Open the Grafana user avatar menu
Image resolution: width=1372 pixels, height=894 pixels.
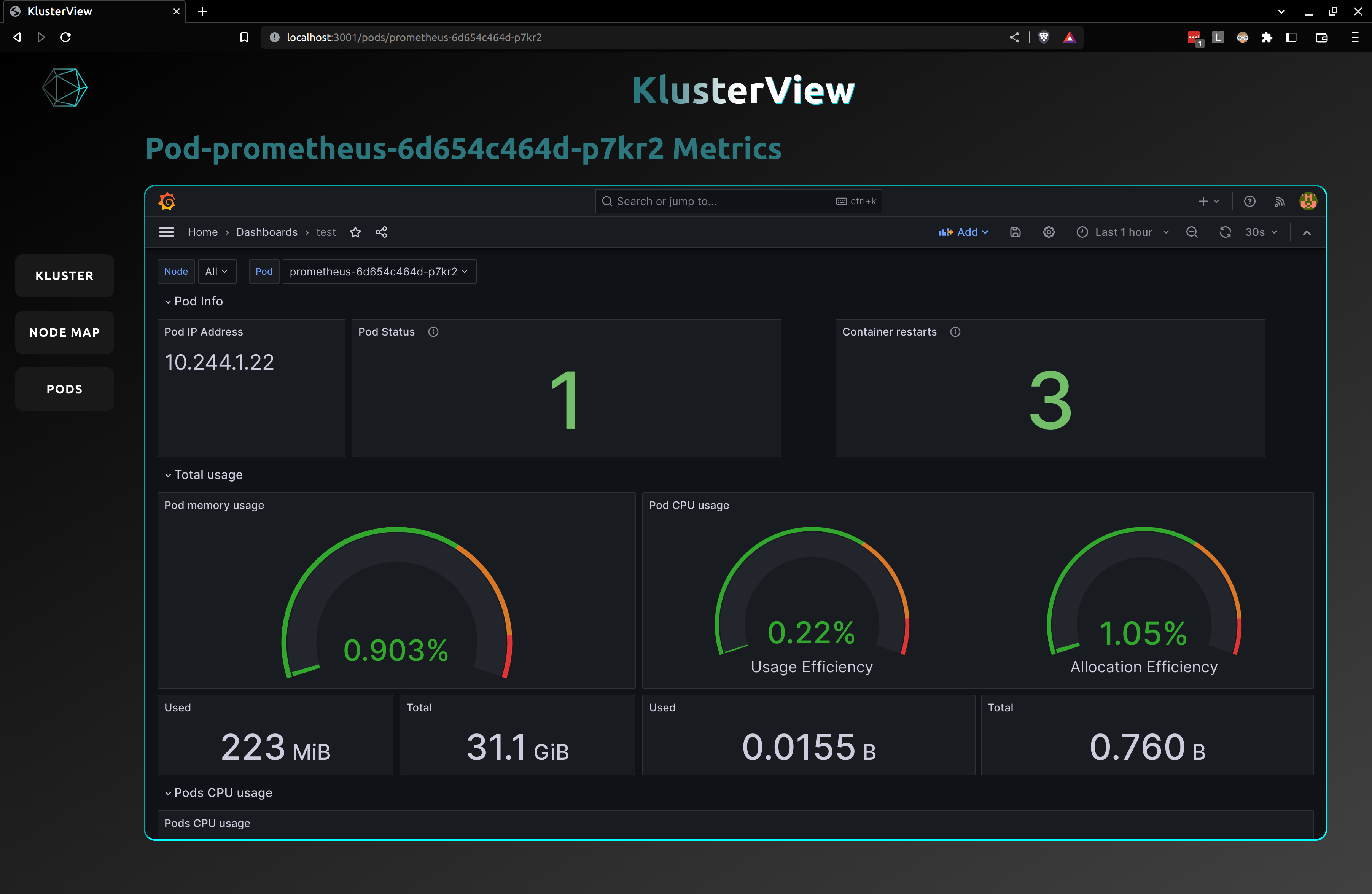tap(1308, 201)
